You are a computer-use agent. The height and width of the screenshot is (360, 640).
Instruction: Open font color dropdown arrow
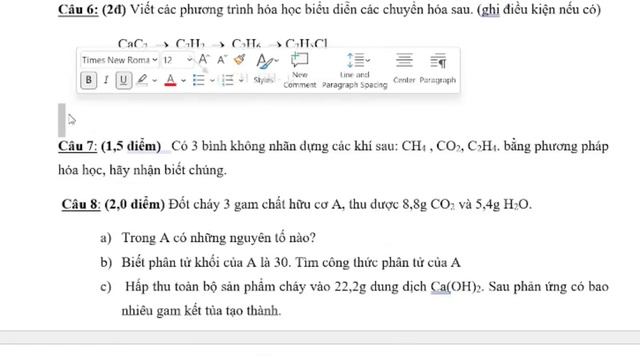coord(184,80)
